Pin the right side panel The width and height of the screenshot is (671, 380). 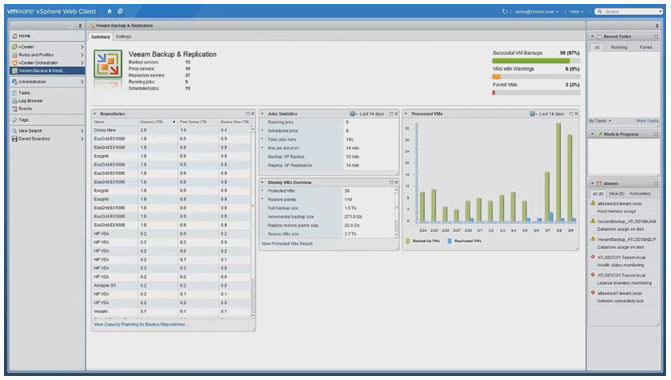tap(657, 26)
